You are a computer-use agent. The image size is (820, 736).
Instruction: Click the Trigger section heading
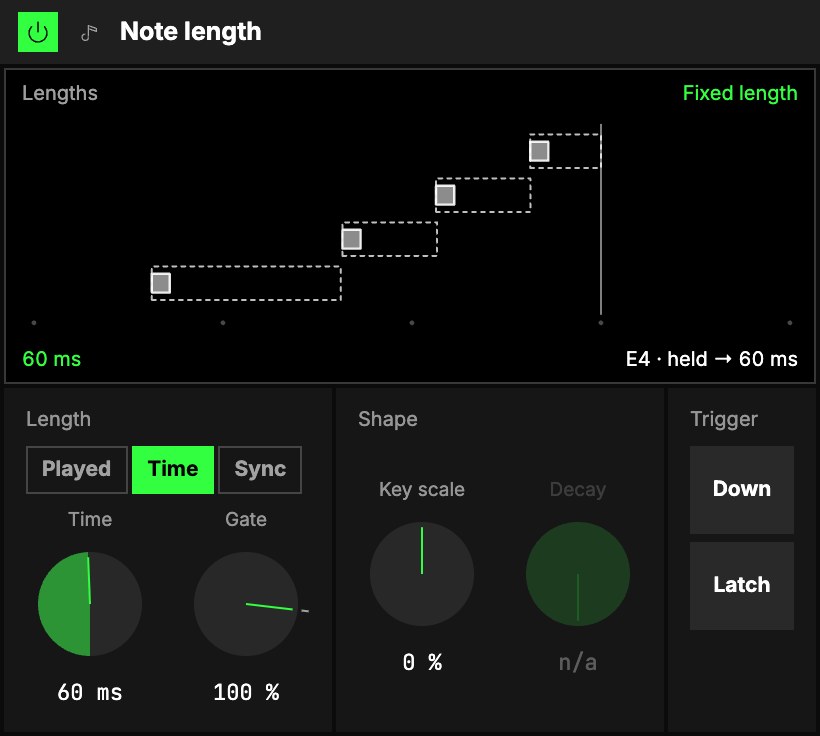click(724, 420)
